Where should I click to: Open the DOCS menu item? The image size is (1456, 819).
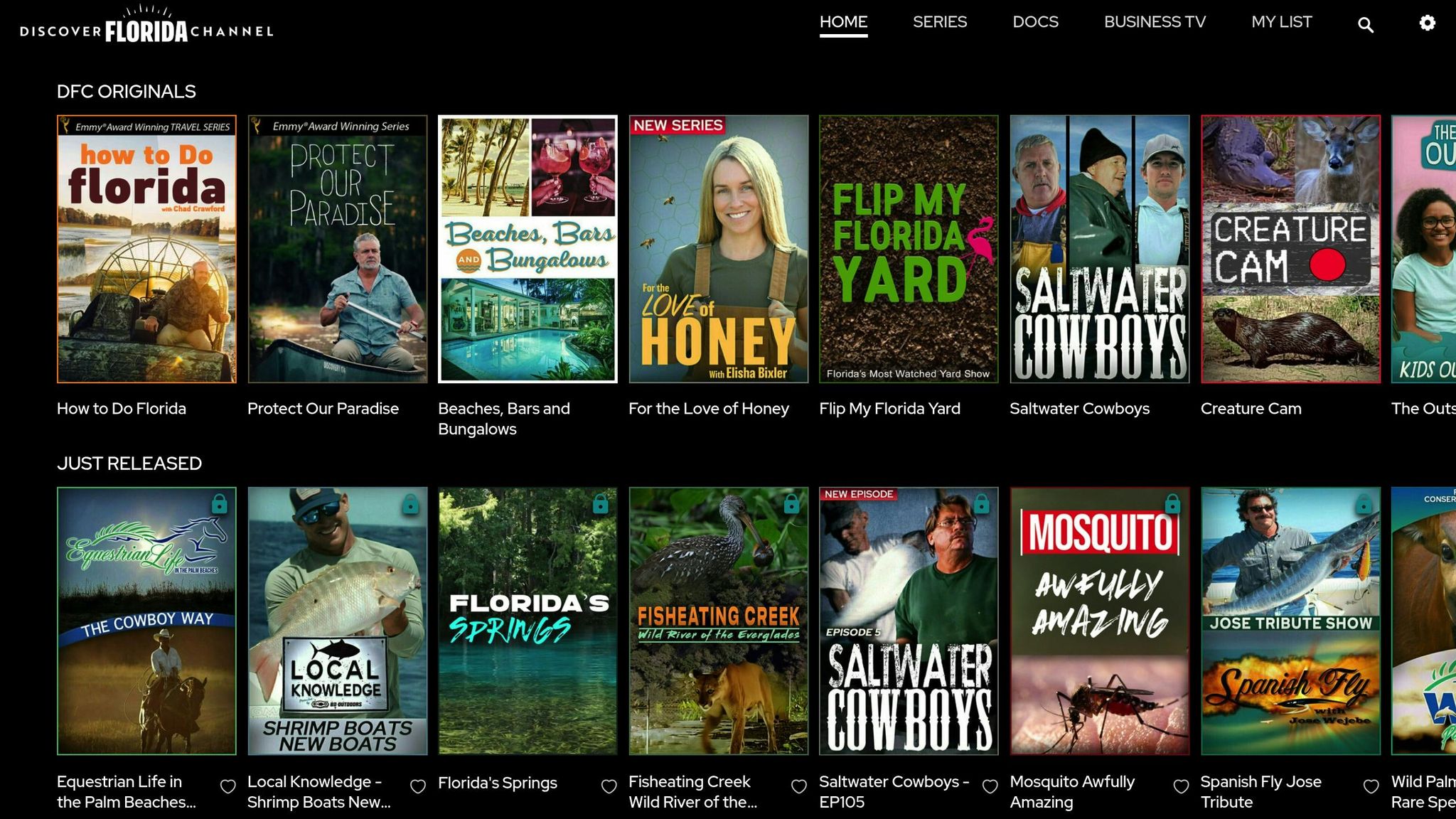(1035, 22)
